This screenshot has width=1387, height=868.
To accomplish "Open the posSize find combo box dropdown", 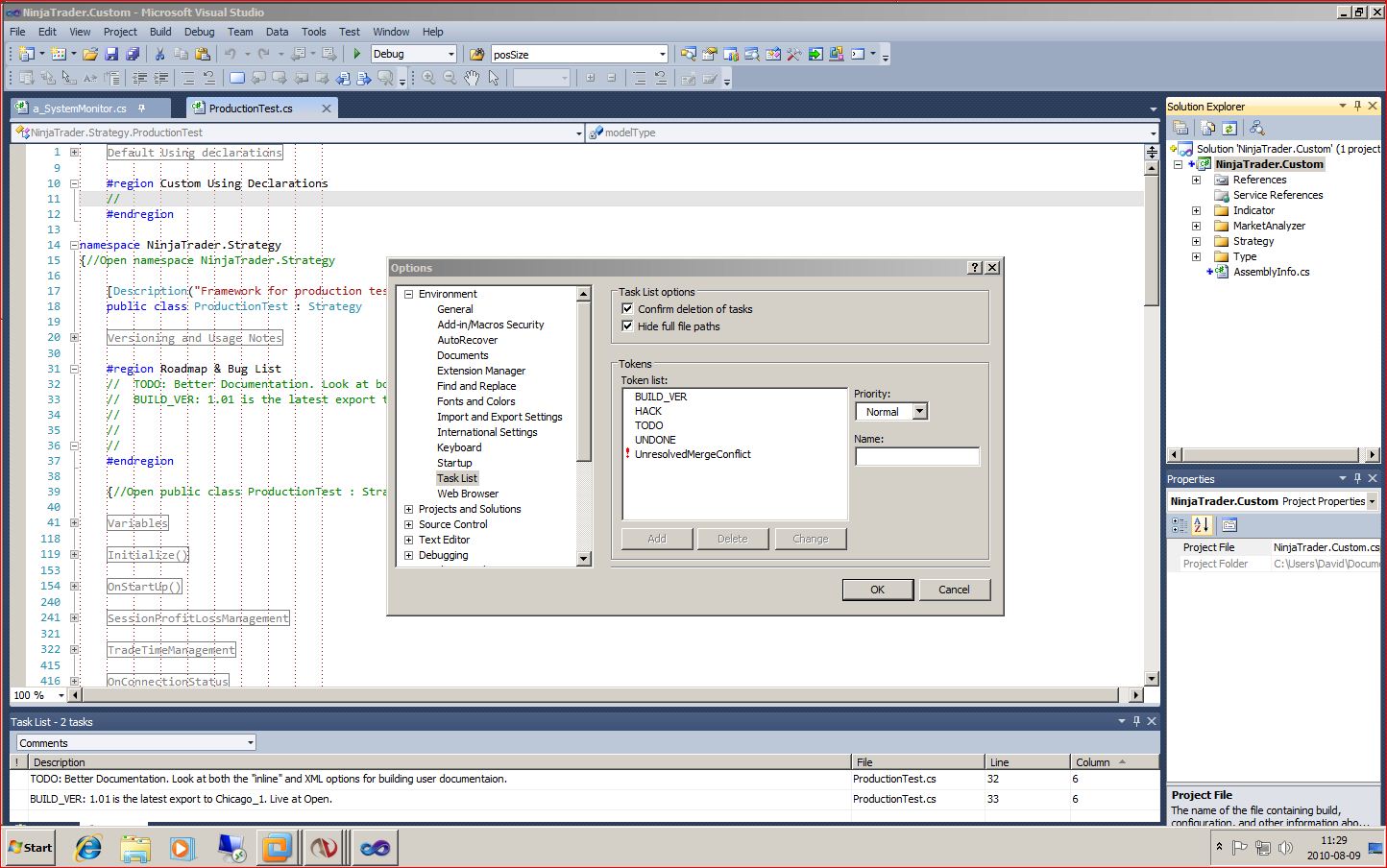I will (662, 55).
